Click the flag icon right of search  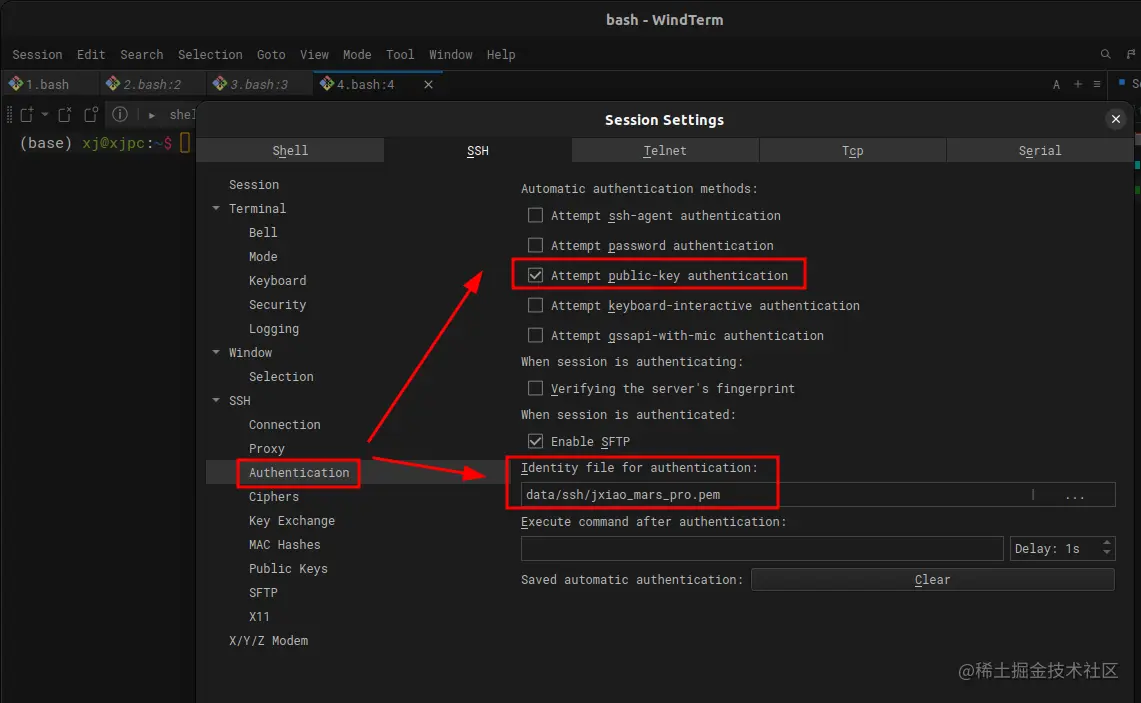click(1130, 55)
